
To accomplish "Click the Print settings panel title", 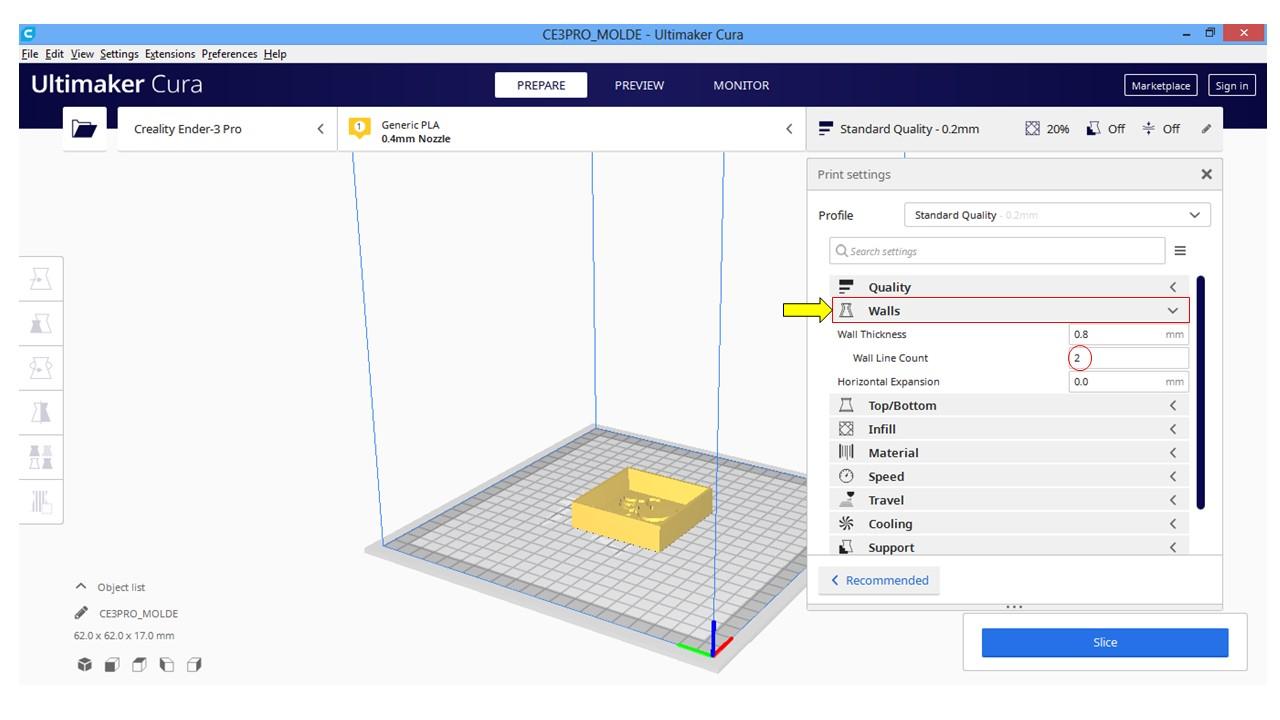I will (854, 174).
